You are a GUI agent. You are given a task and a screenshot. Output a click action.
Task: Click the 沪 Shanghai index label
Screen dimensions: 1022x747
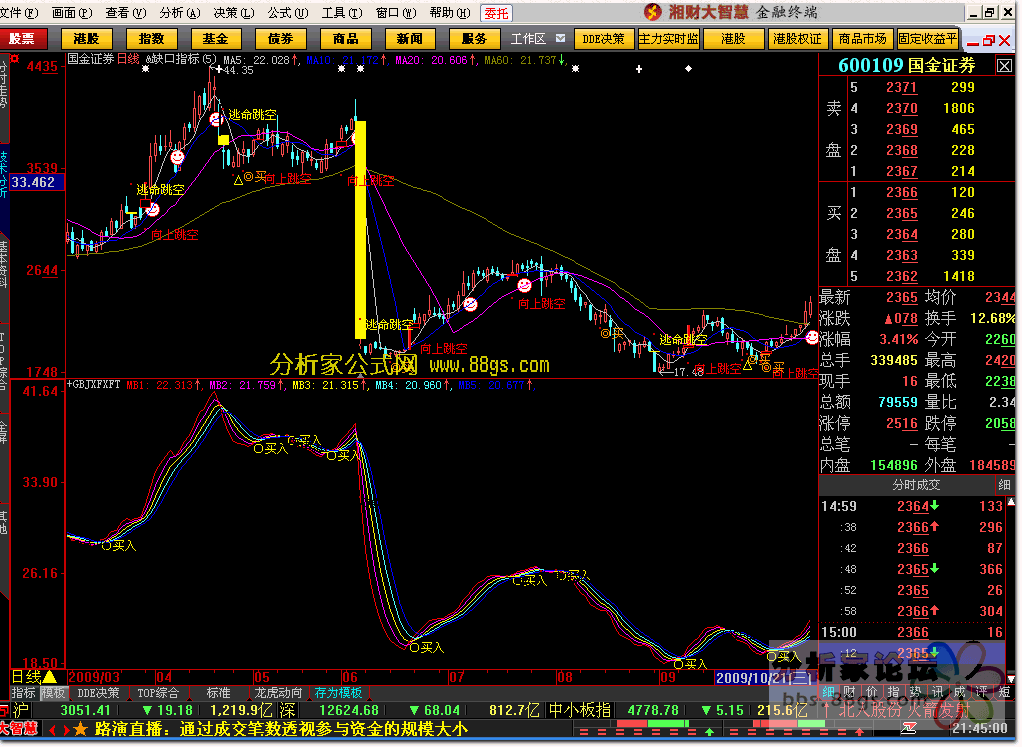20,710
